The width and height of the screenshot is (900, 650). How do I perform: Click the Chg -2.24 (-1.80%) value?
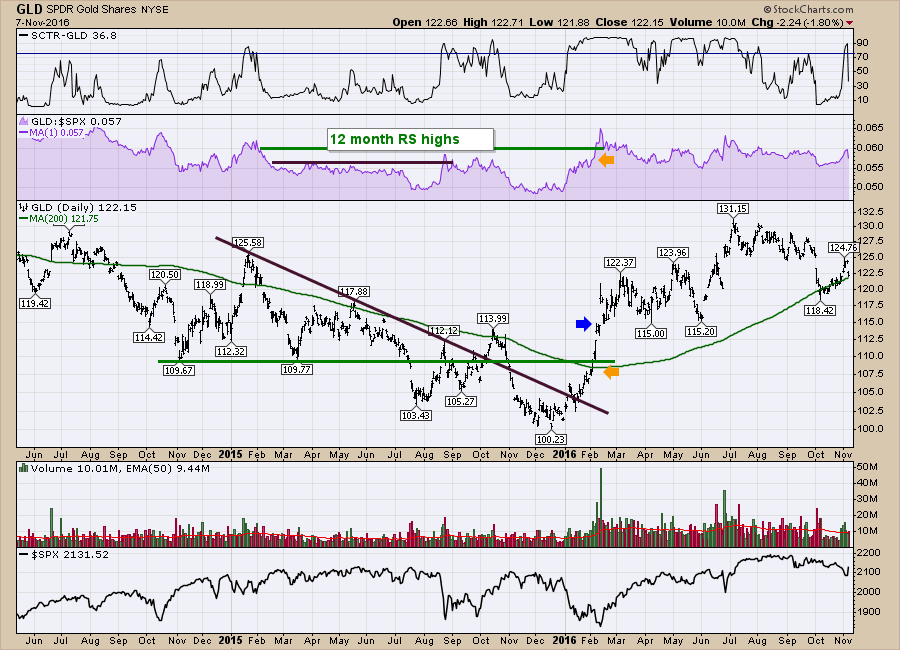797,22
